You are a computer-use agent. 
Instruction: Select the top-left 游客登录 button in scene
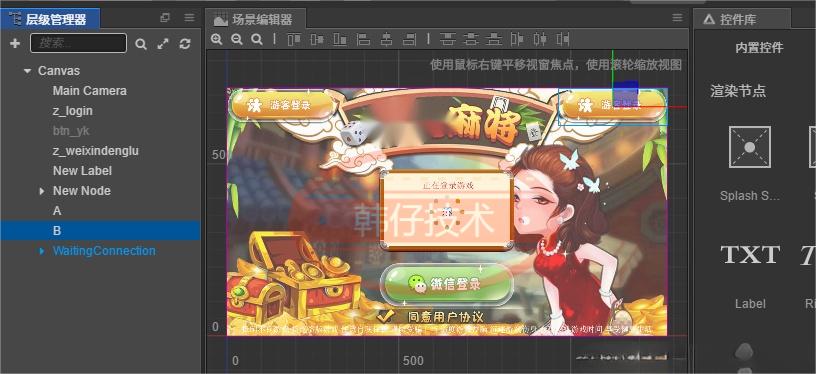coord(284,106)
